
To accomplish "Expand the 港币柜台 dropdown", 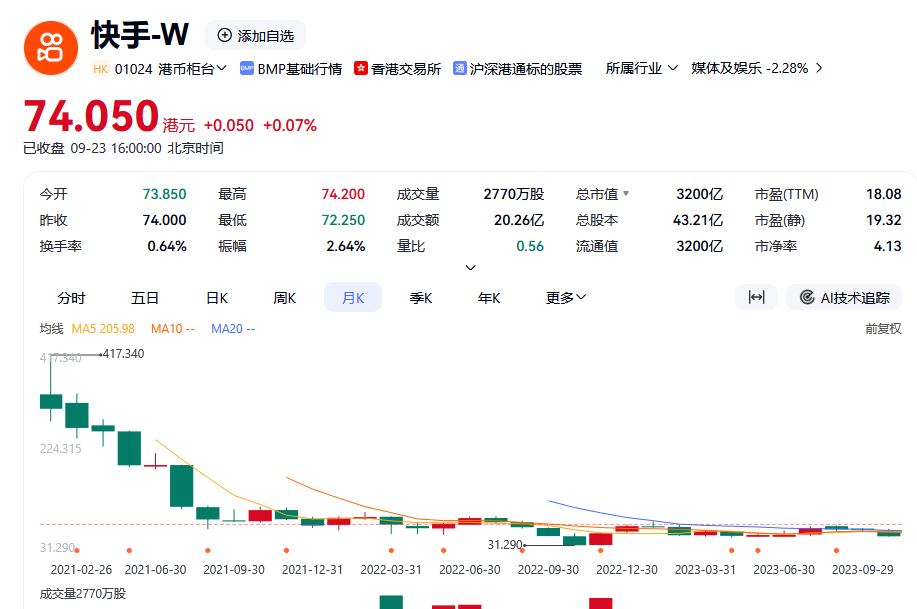I will coord(192,69).
